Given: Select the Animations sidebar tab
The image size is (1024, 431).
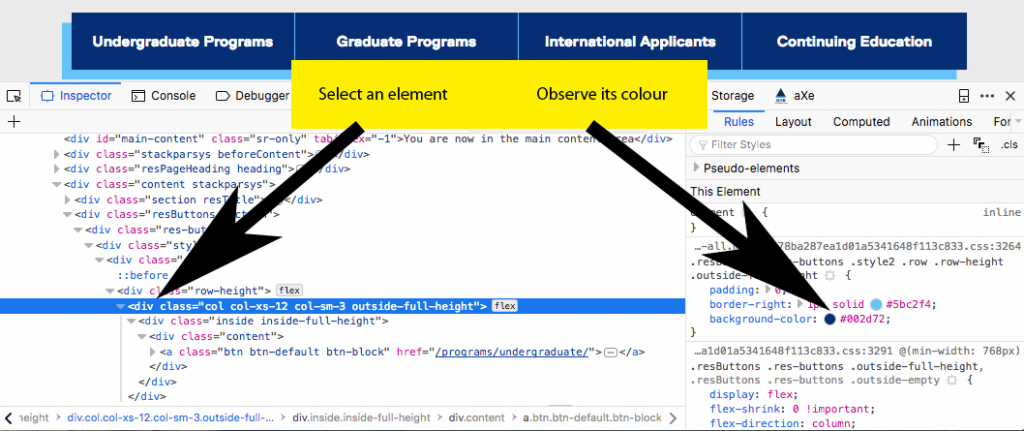Looking at the screenshot, I should pyautogui.click(x=942, y=121).
